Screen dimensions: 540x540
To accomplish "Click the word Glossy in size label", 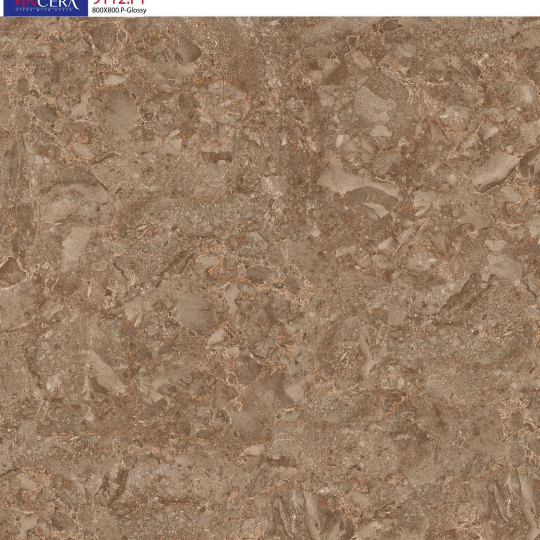I will [x=137, y=10].
